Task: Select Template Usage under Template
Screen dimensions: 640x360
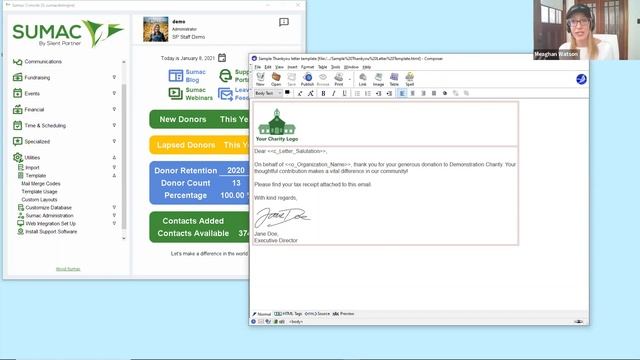Action: (x=39, y=191)
